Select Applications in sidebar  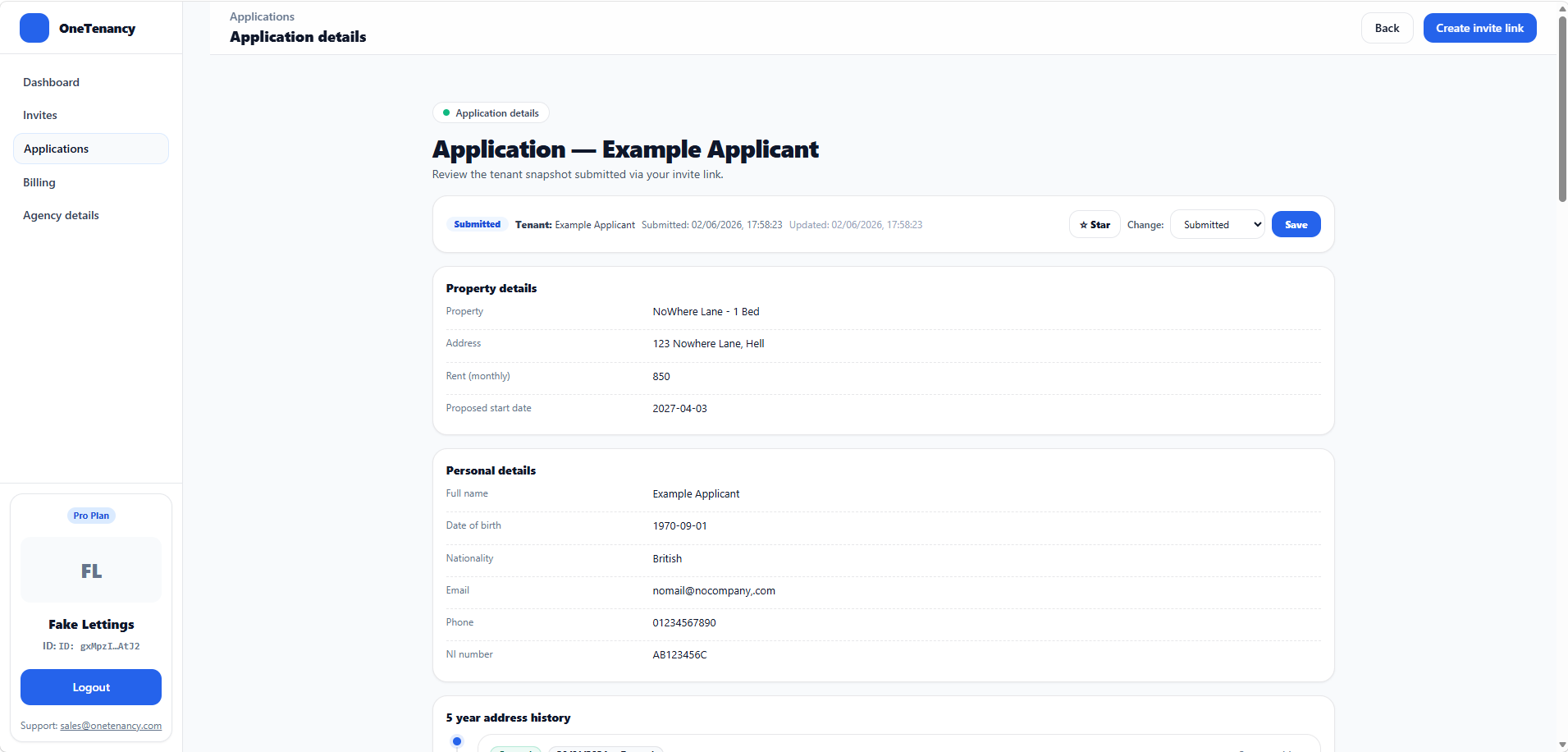[x=91, y=149]
